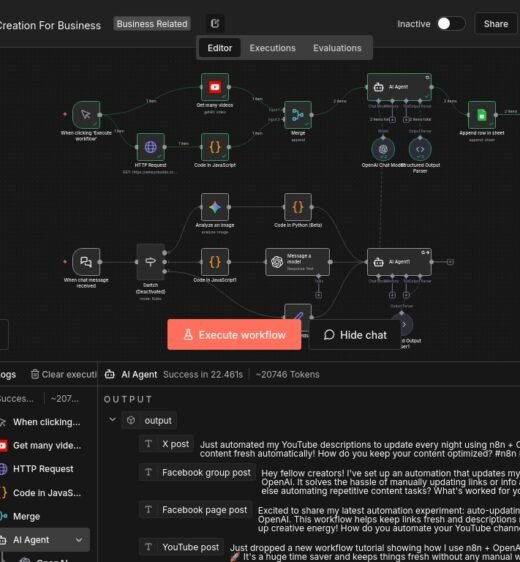Image resolution: width=520 pixels, height=562 pixels.
Task: Select the top-row 'Code in JavaScript' node
Action: point(215,147)
